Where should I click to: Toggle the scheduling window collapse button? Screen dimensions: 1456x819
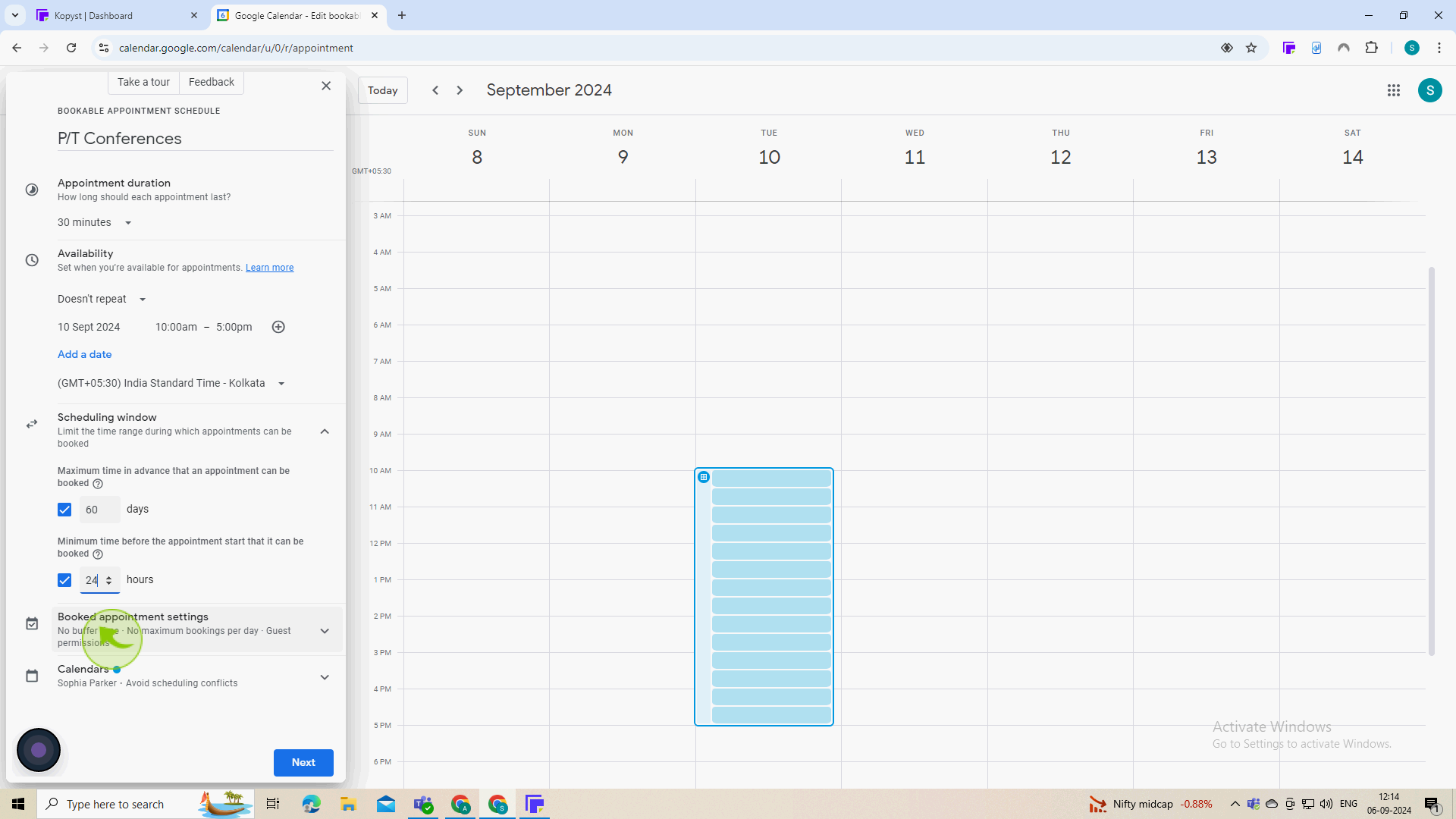pos(325,431)
